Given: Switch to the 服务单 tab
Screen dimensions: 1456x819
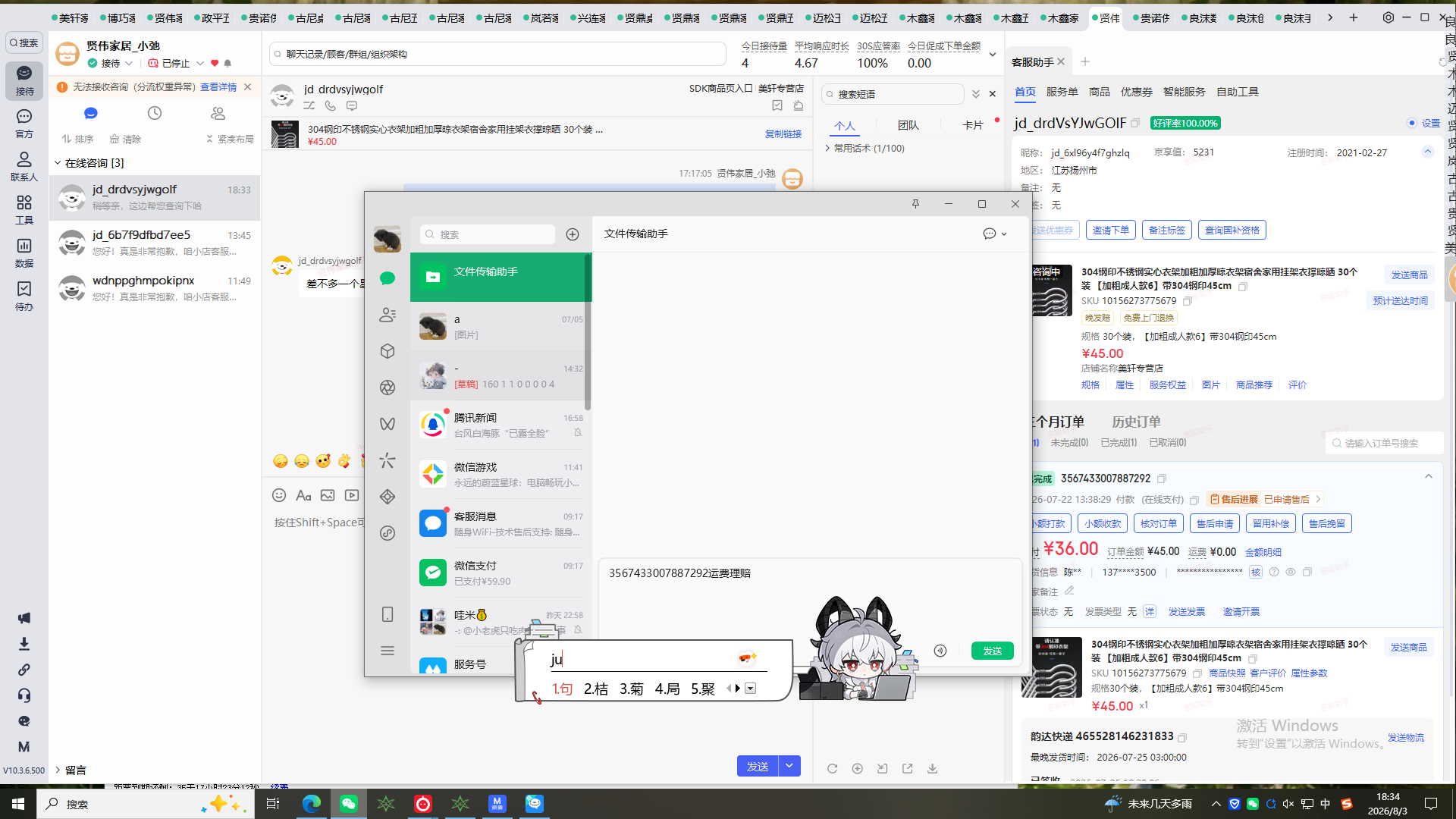Looking at the screenshot, I should (x=1062, y=92).
